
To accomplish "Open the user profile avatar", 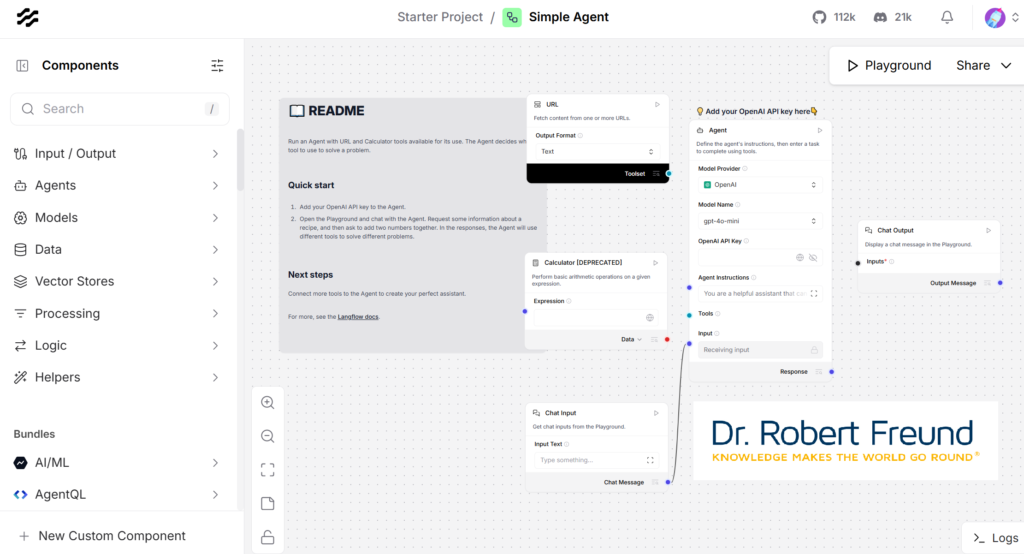I will pyautogui.click(x=995, y=18).
